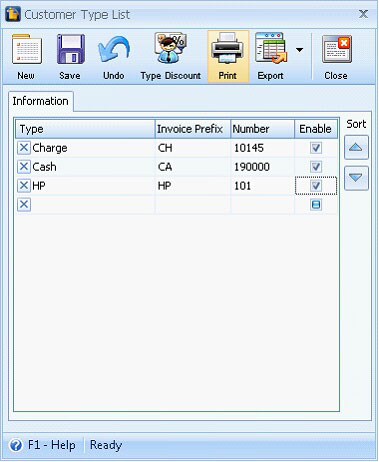Close the Customer Type List window
379x462 pixels.
click(x=363, y=14)
